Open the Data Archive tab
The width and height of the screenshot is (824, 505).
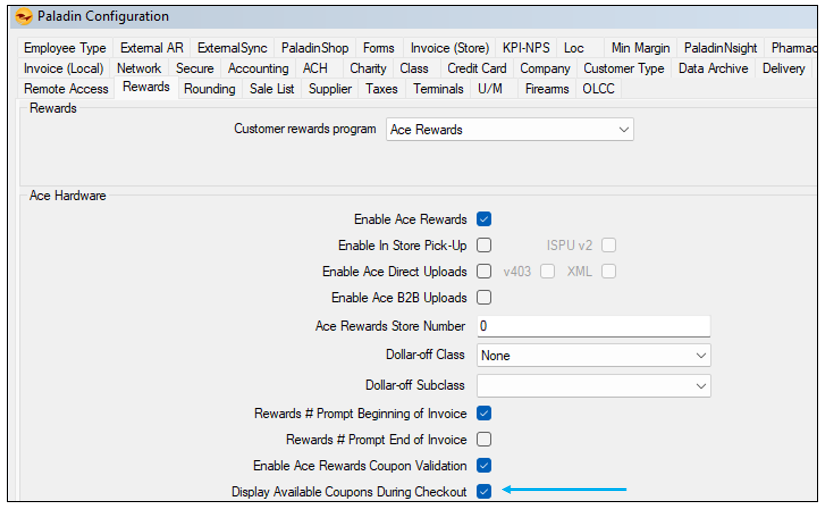tap(713, 69)
